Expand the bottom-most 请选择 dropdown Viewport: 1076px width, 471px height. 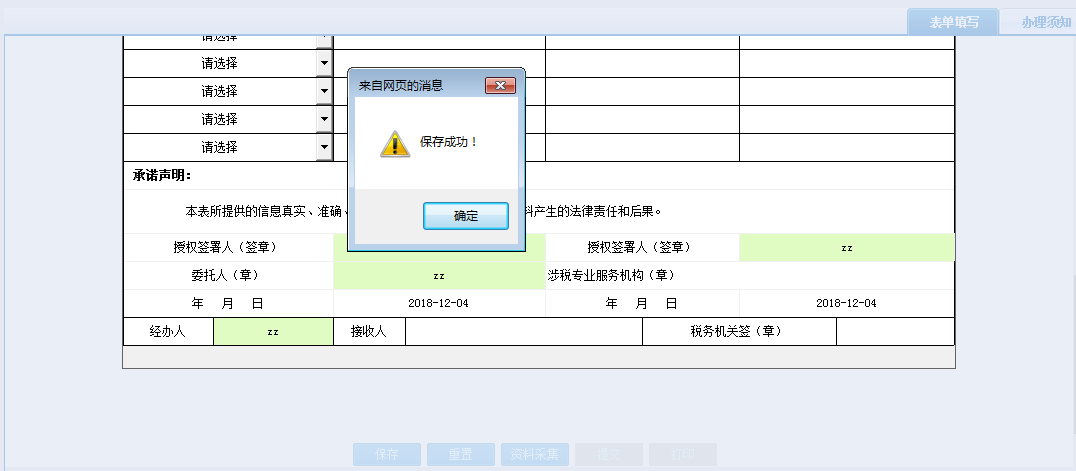tap(324, 147)
